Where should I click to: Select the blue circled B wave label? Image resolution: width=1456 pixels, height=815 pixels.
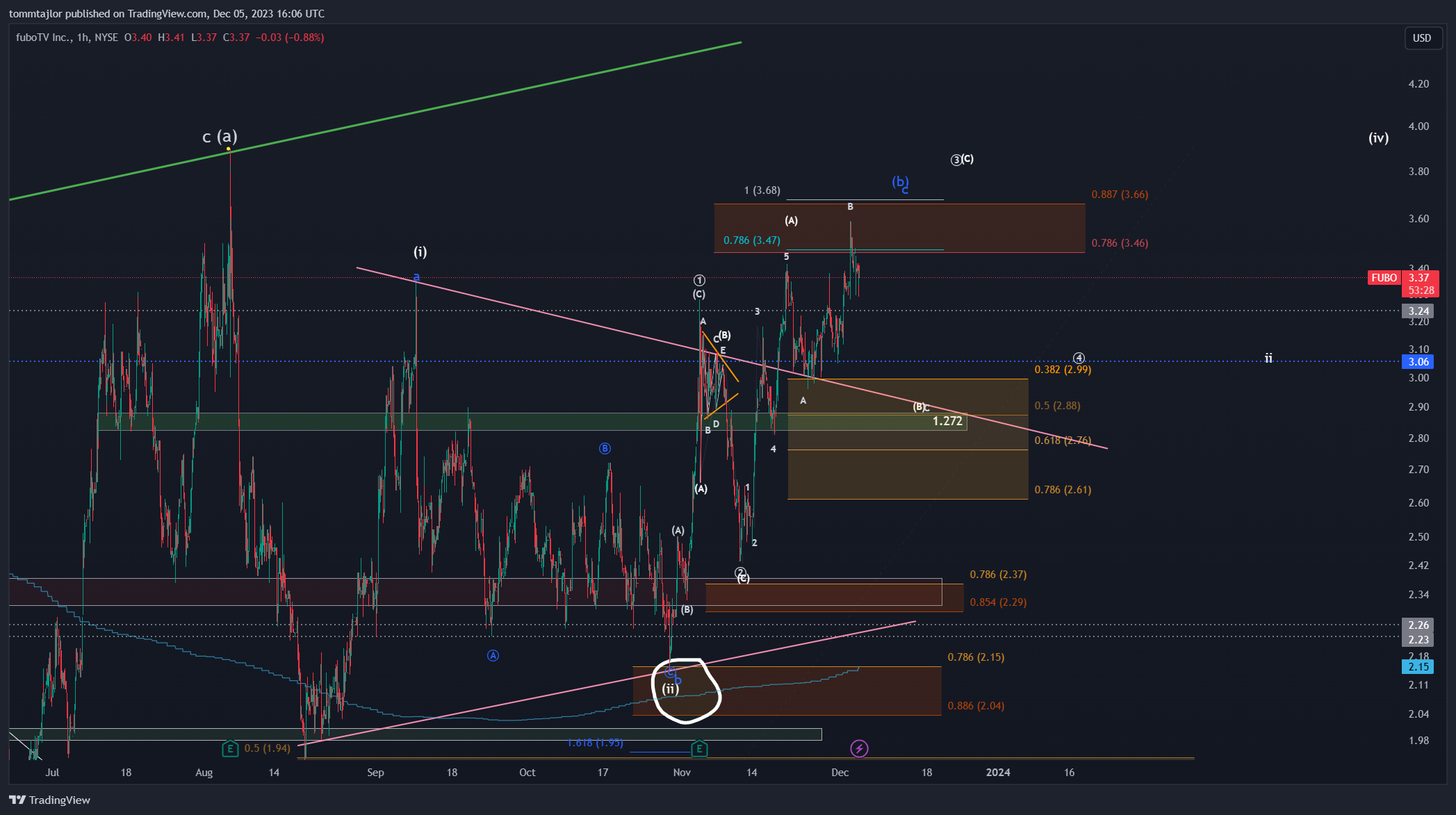tap(605, 448)
